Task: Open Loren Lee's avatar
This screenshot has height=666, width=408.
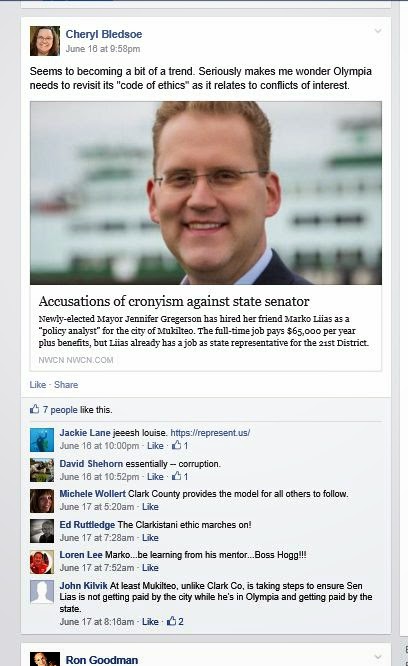Action: click(42, 562)
